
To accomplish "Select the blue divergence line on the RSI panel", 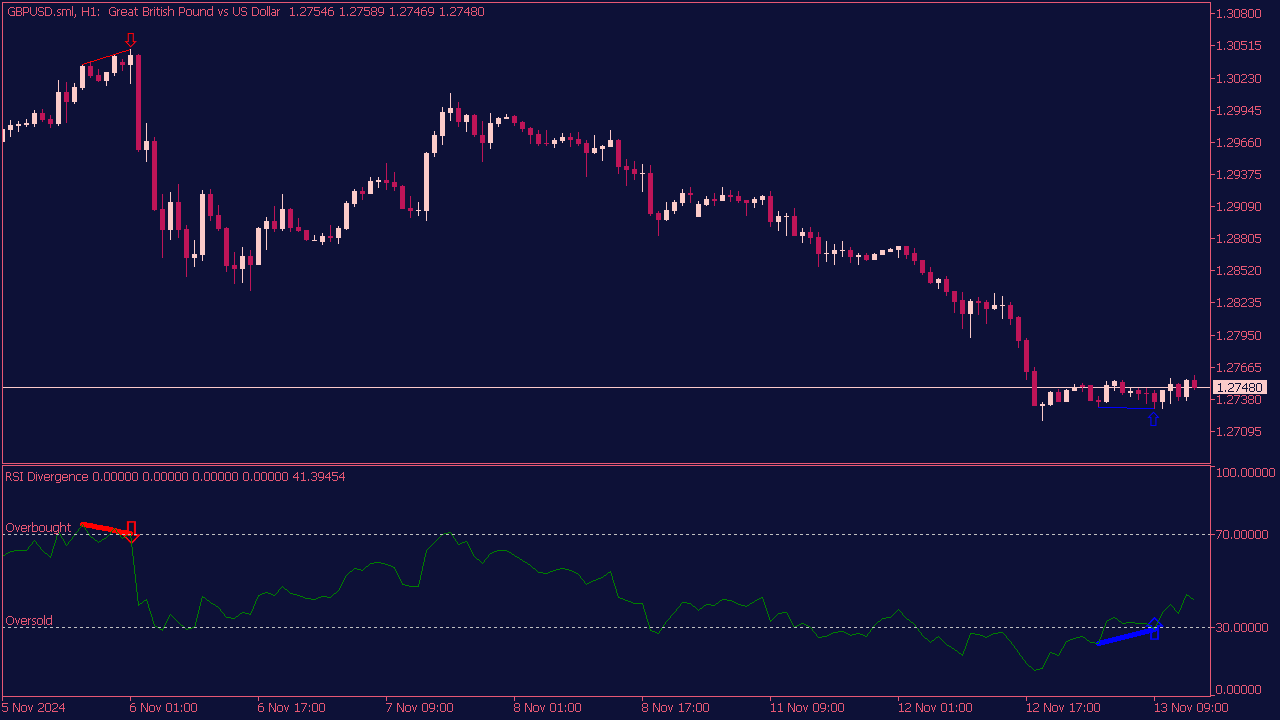I will [x=1127, y=635].
